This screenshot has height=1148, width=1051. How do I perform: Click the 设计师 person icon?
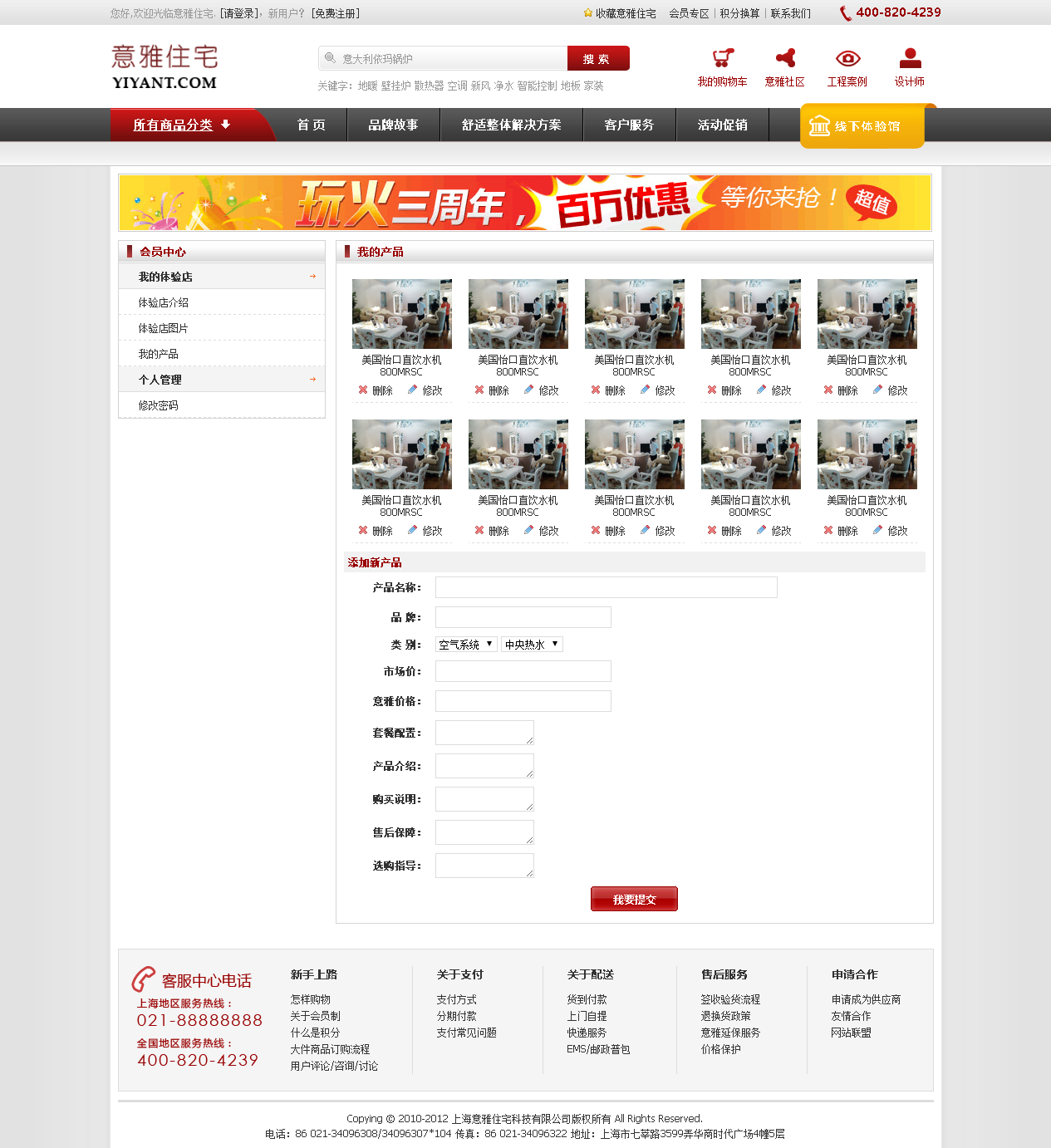click(x=910, y=58)
